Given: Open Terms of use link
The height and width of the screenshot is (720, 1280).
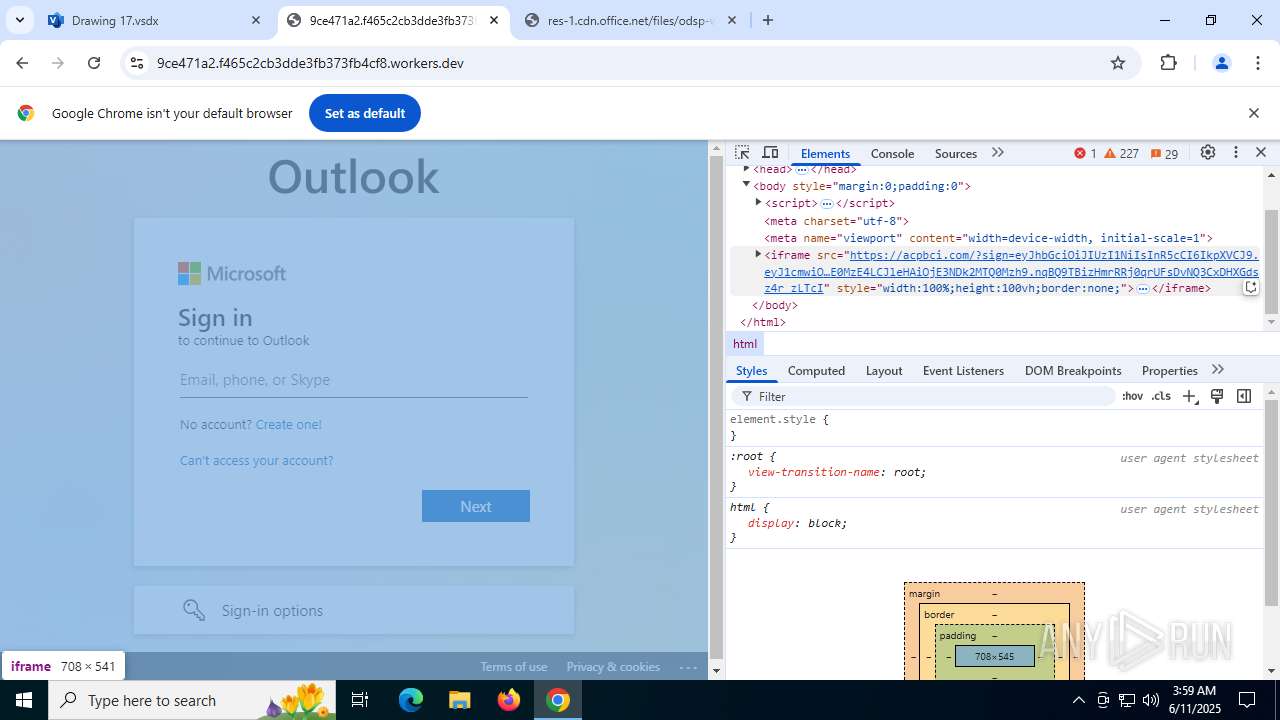Looking at the screenshot, I should coord(514,667).
